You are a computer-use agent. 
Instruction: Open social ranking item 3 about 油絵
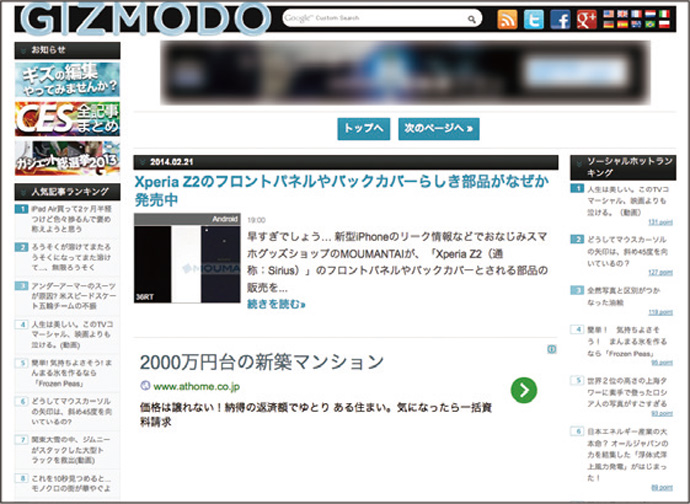624,296
